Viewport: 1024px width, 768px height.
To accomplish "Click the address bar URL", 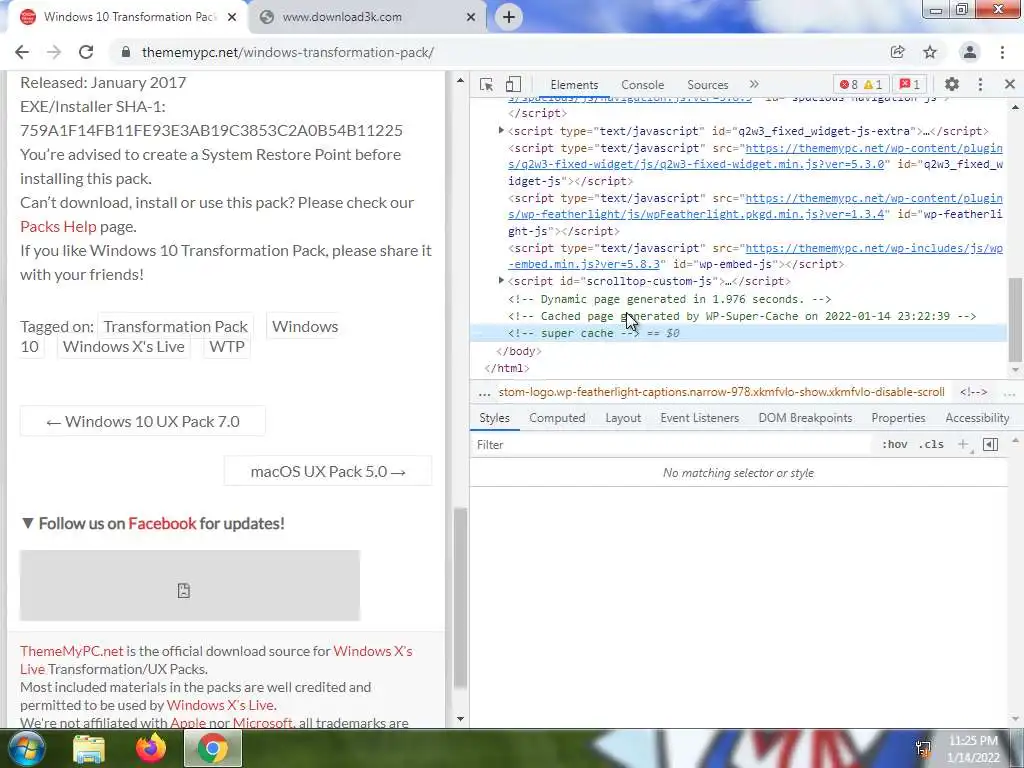I will [x=287, y=52].
